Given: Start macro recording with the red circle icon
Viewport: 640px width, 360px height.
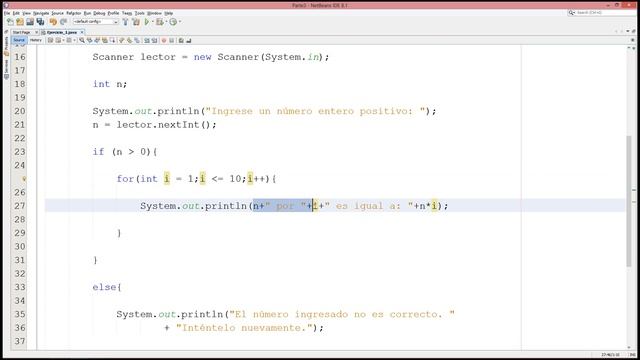Looking at the screenshot, I should tap(164, 40).
